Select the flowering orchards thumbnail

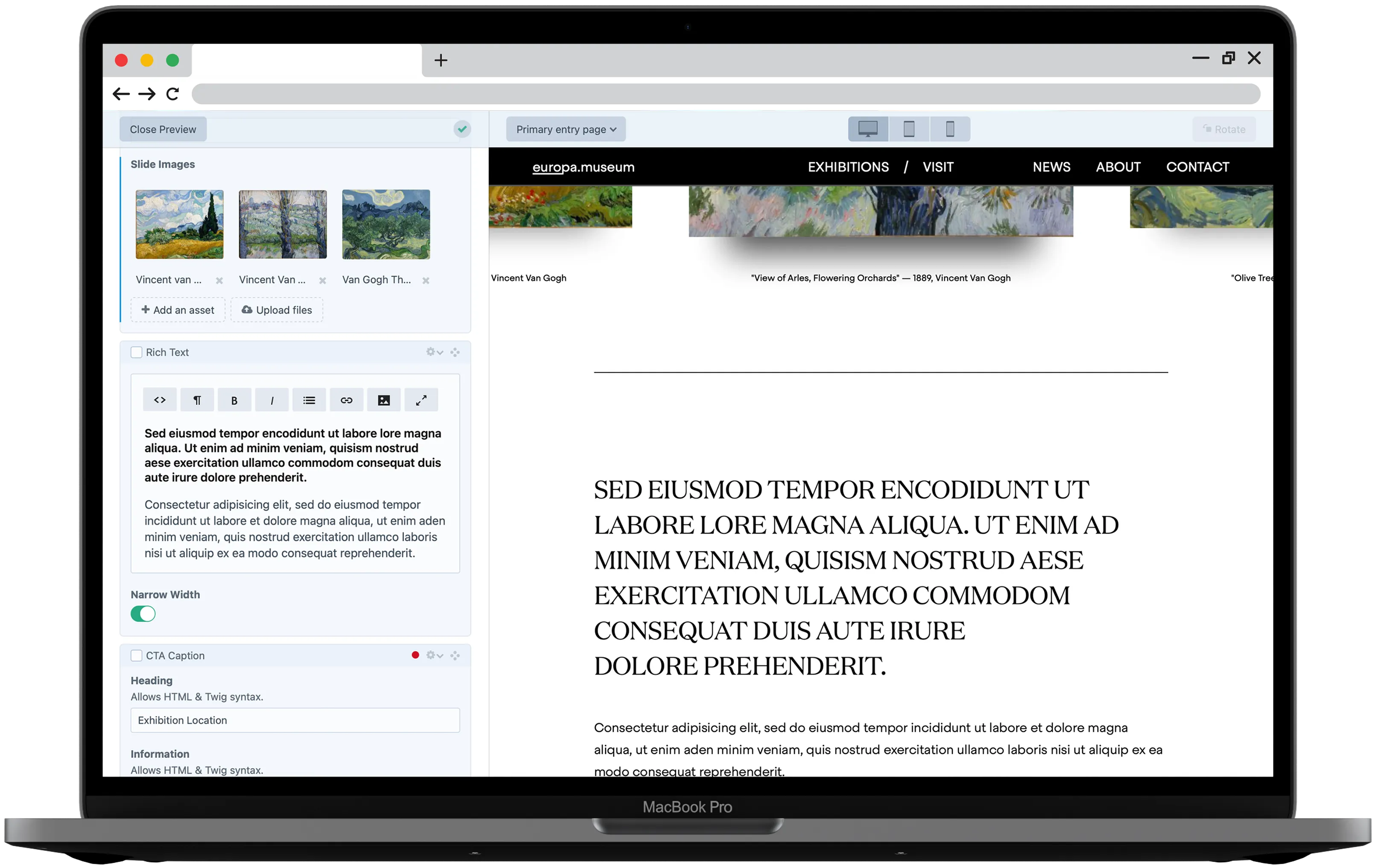283,225
